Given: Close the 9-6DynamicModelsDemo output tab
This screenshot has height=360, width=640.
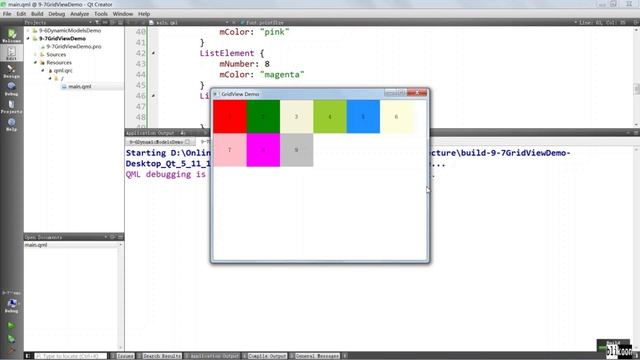Looking at the screenshot, I should pyautogui.click(x=187, y=142).
